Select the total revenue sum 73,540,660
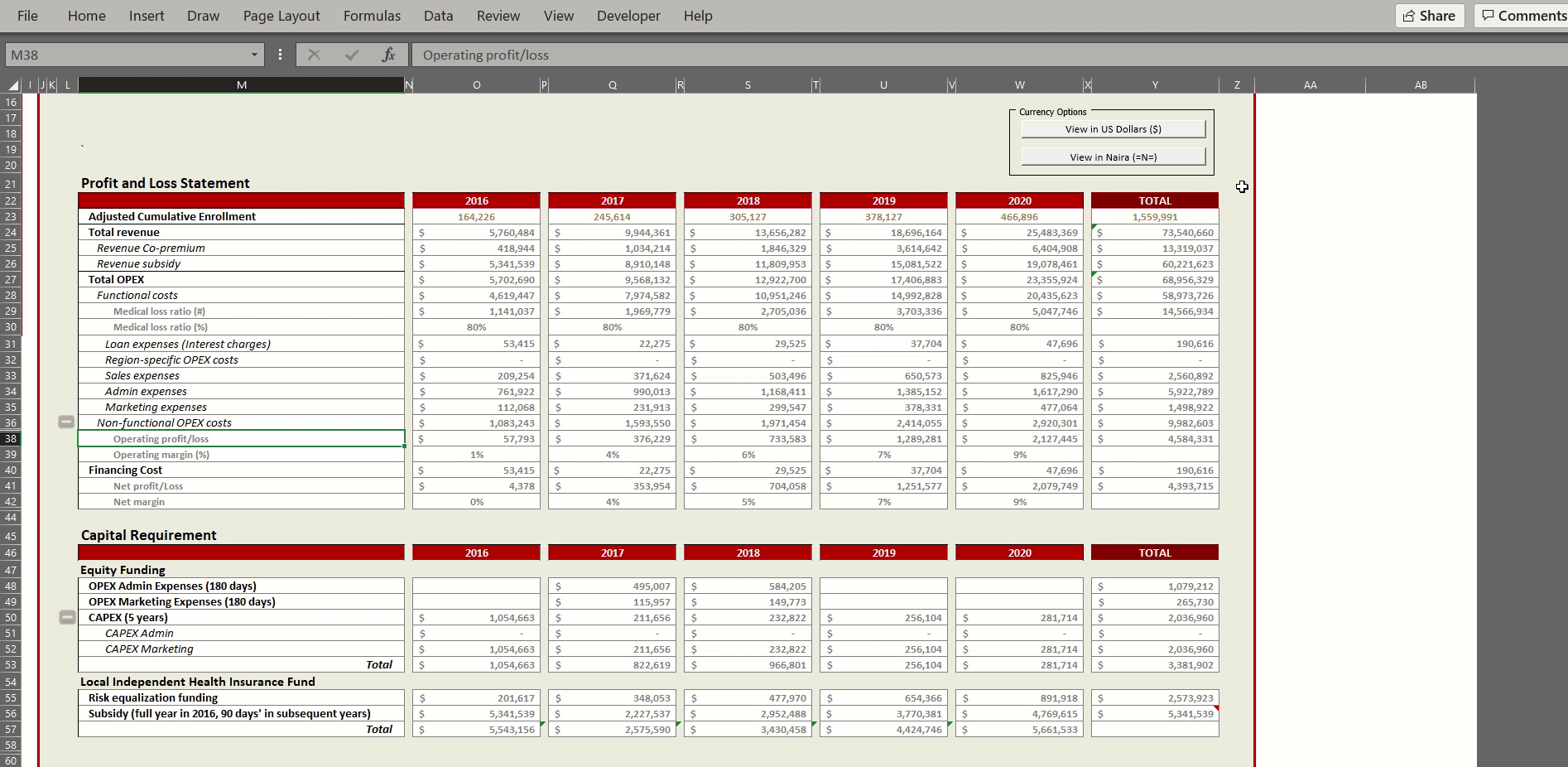This screenshot has width=1568, height=767. pos(1155,233)
